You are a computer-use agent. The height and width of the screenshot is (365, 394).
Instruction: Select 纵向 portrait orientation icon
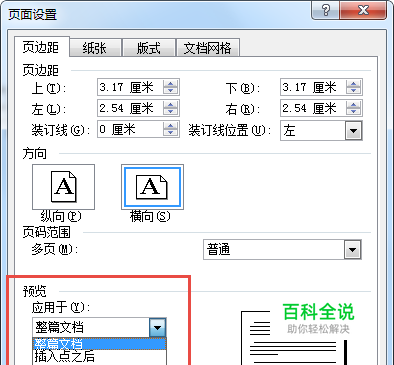[x=63, y=187]
